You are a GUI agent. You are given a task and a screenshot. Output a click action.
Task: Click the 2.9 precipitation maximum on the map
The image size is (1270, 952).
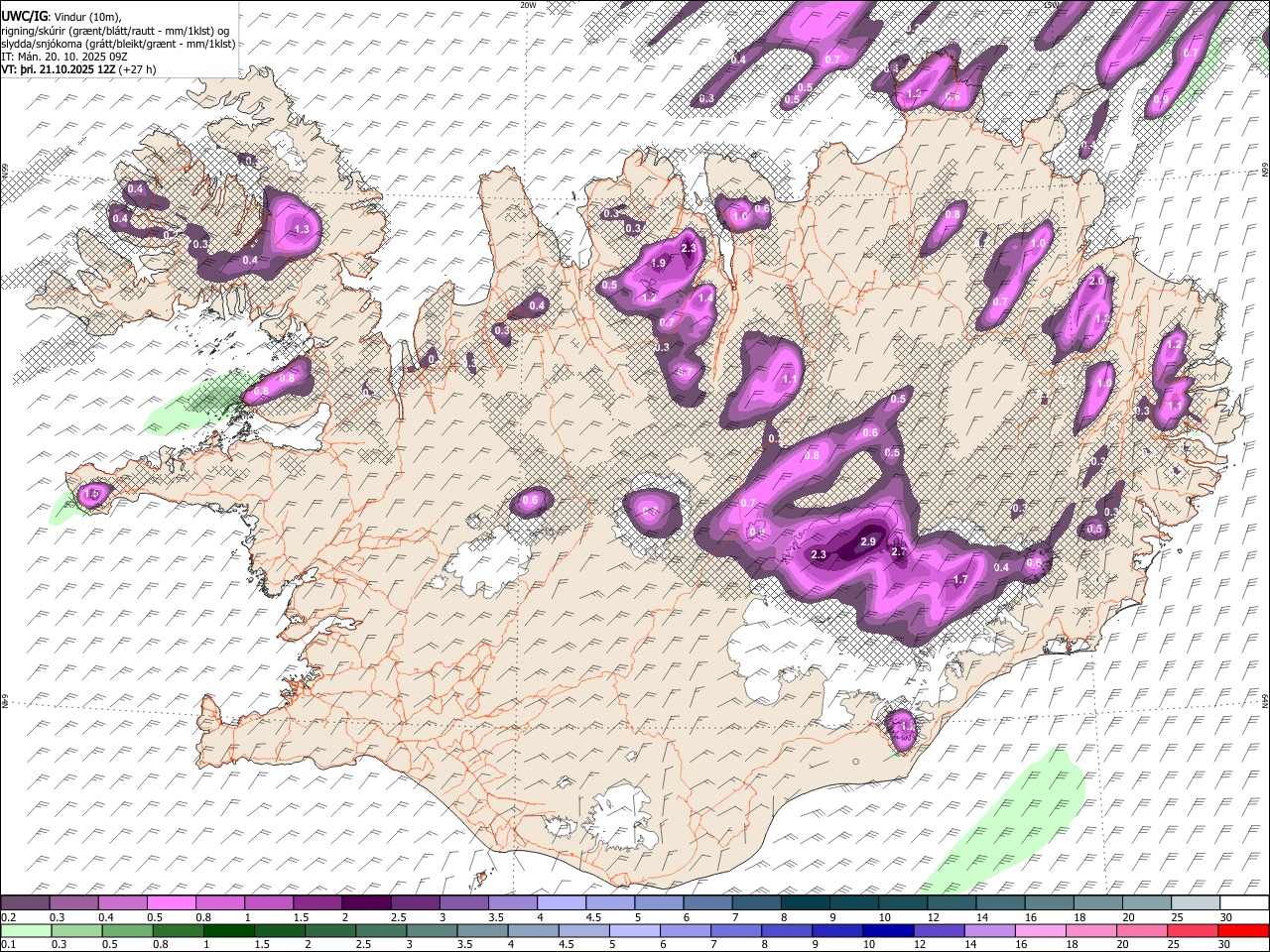click(868, 541)
